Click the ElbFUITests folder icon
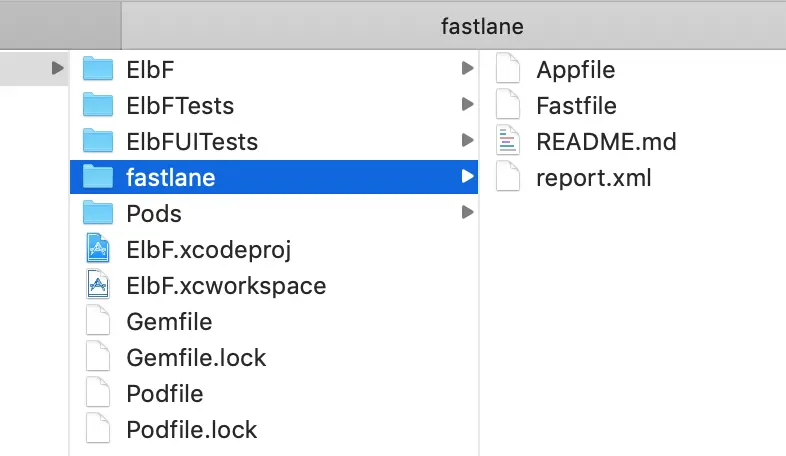The image size is (786, 456). coord(98,141)
